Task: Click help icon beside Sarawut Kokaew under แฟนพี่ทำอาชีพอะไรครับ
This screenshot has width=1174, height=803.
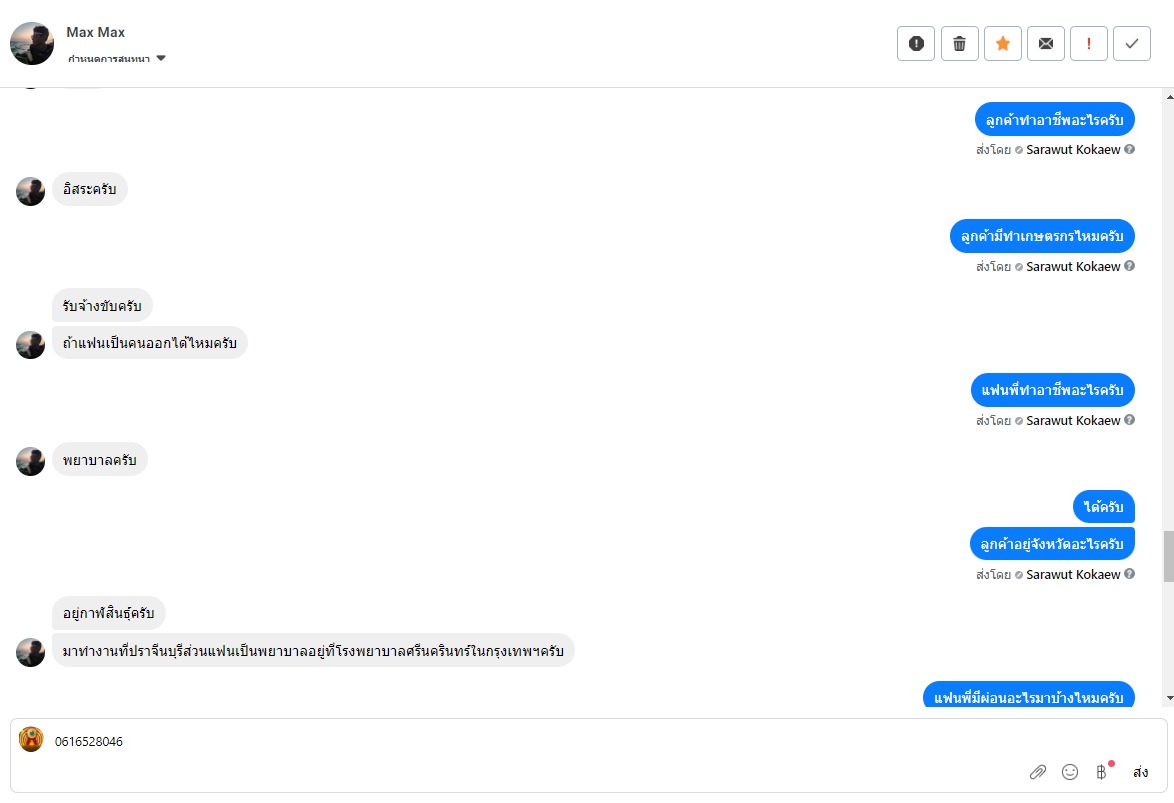Action: point(1129,420)
